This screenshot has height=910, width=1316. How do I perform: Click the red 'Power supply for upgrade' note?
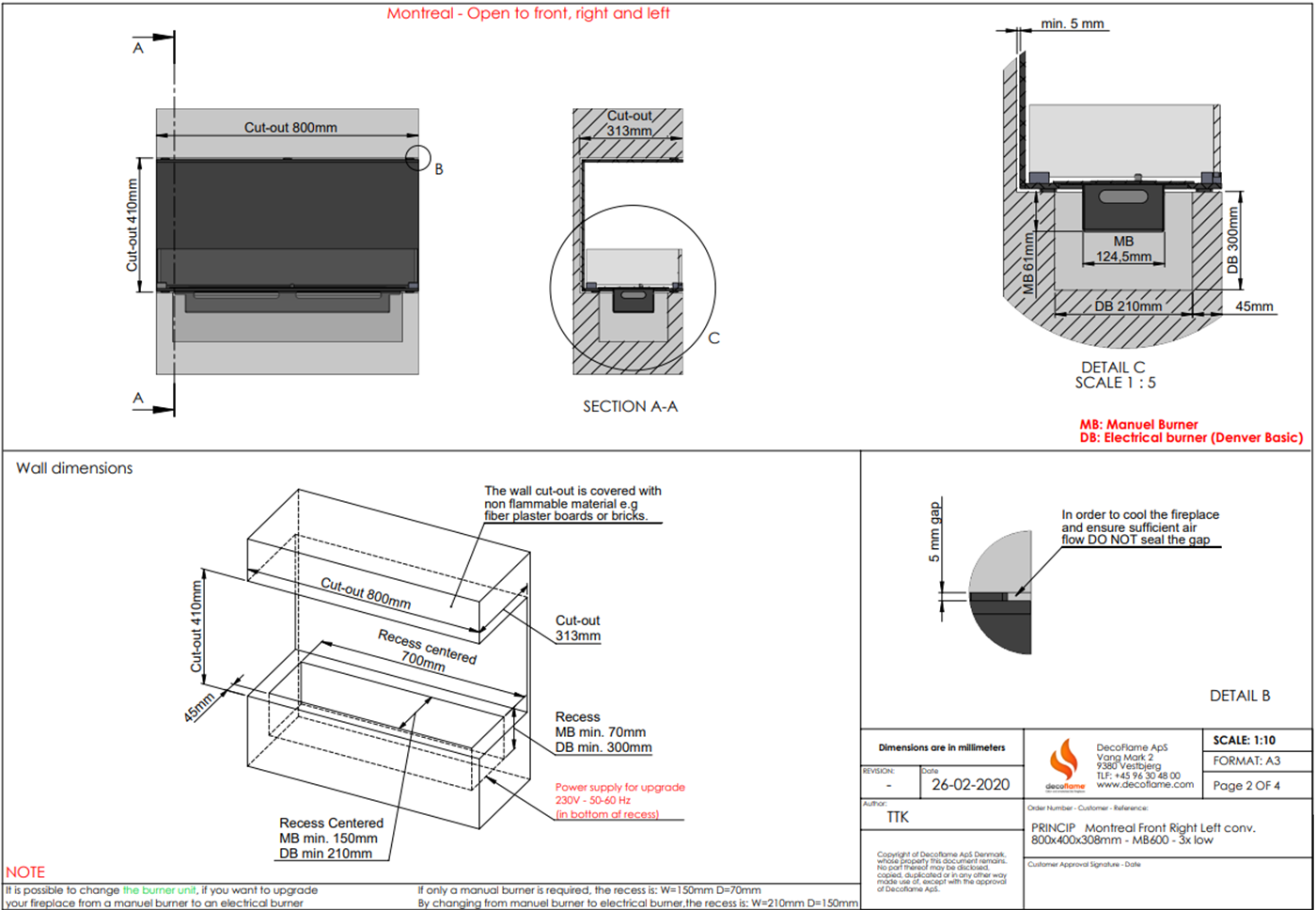coord(619,787)
